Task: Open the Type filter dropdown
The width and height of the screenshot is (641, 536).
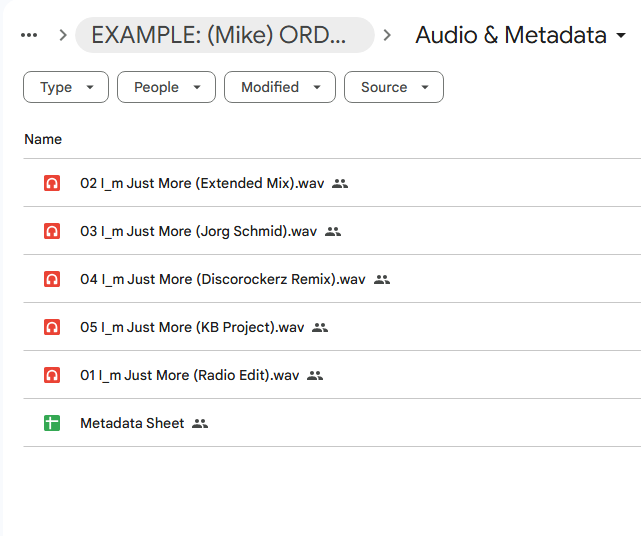Action: (66, 87)
